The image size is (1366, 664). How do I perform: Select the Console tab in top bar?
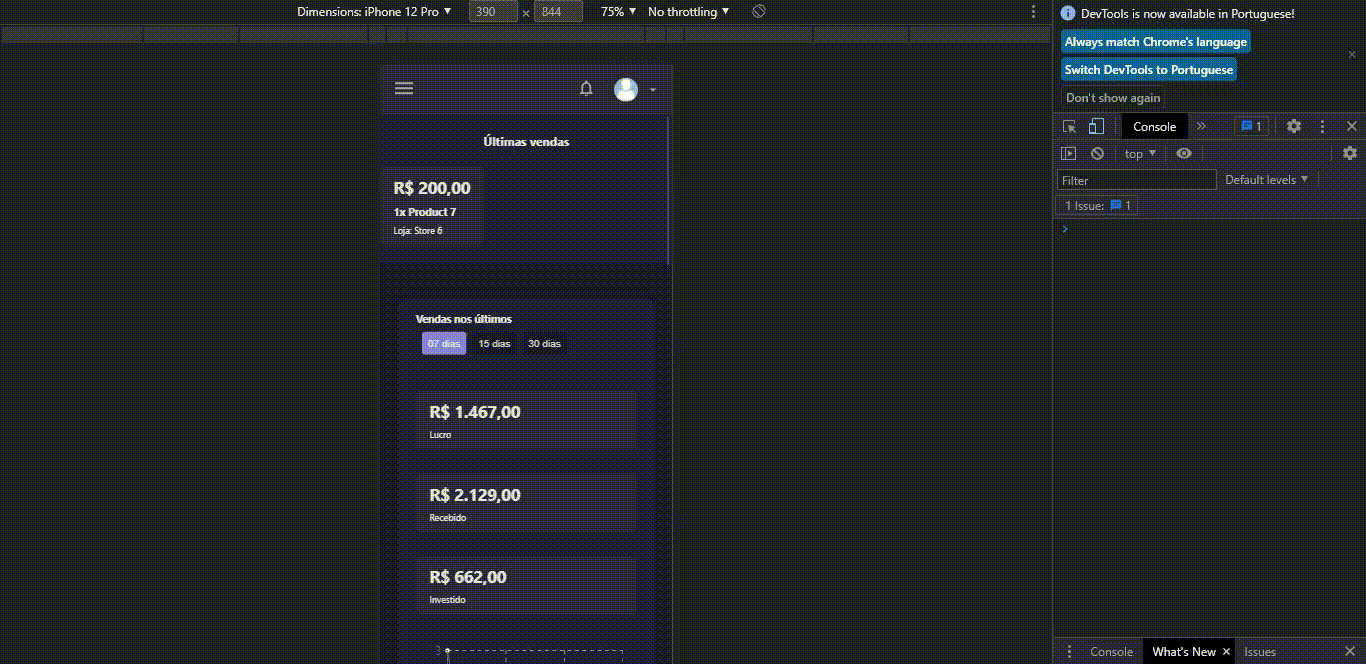tap(1154, 126)
